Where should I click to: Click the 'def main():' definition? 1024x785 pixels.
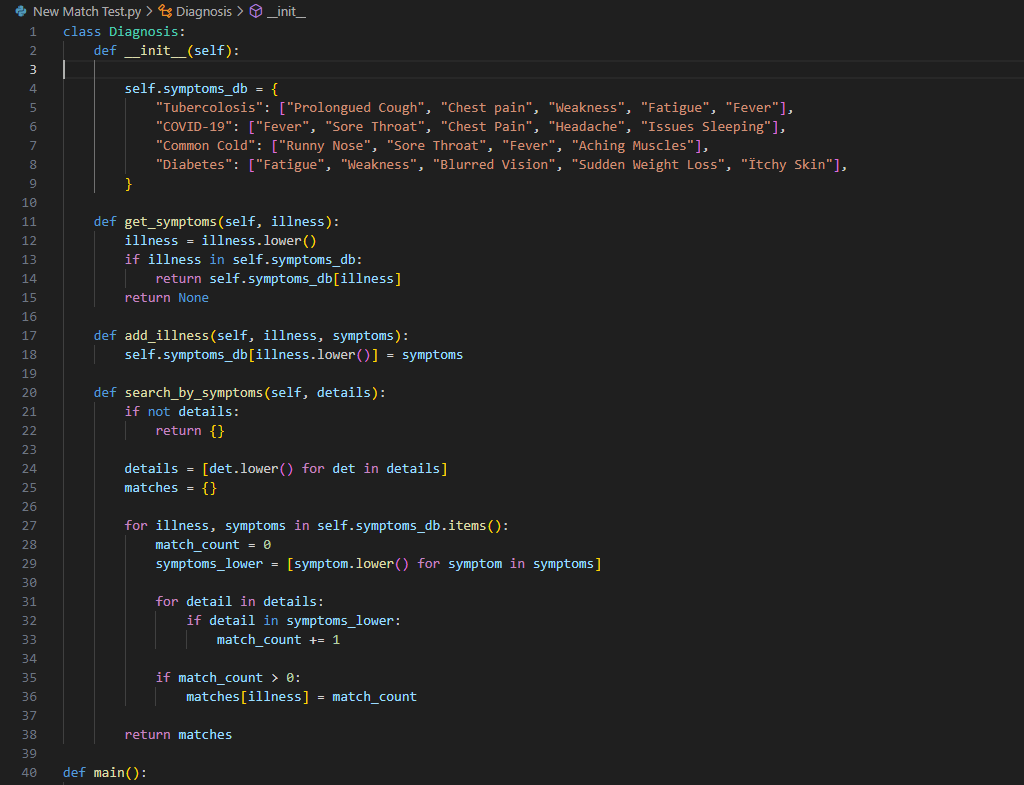click(x=105, y=773)
